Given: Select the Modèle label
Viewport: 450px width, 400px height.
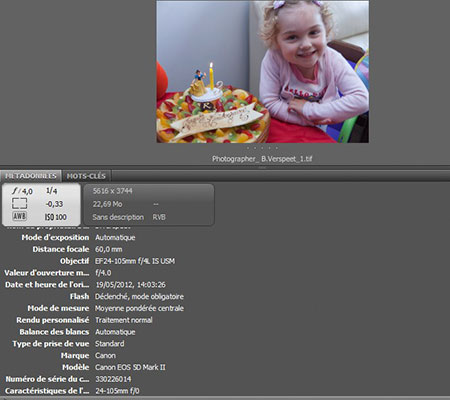Looking at the screenshot, I should coord(76,367).
